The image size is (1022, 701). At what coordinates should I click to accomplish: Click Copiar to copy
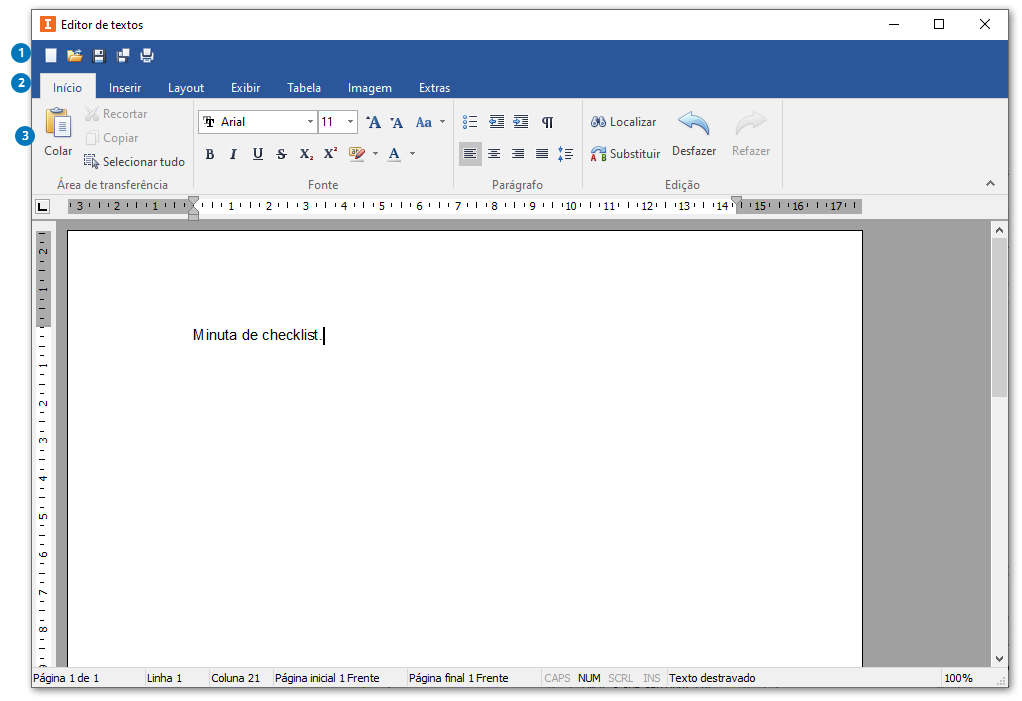111,138
